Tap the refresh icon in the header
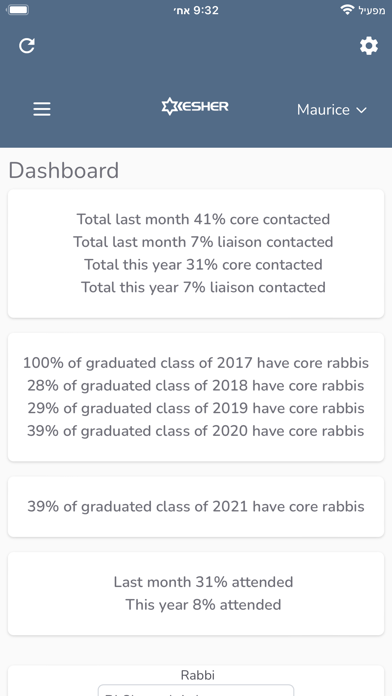Viewport: 392px width, 696px height. pyautogui.click(x=27, y=46)
